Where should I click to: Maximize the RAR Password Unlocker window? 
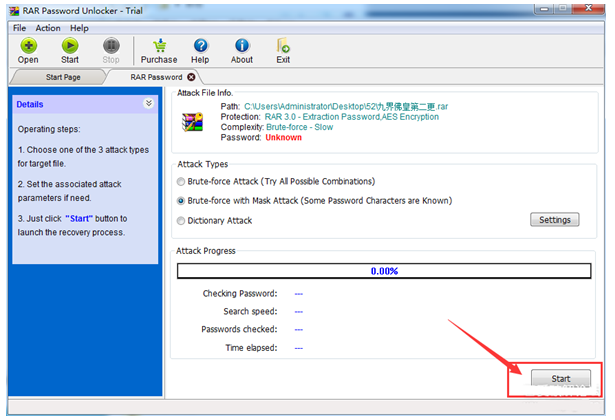point(563,9)
